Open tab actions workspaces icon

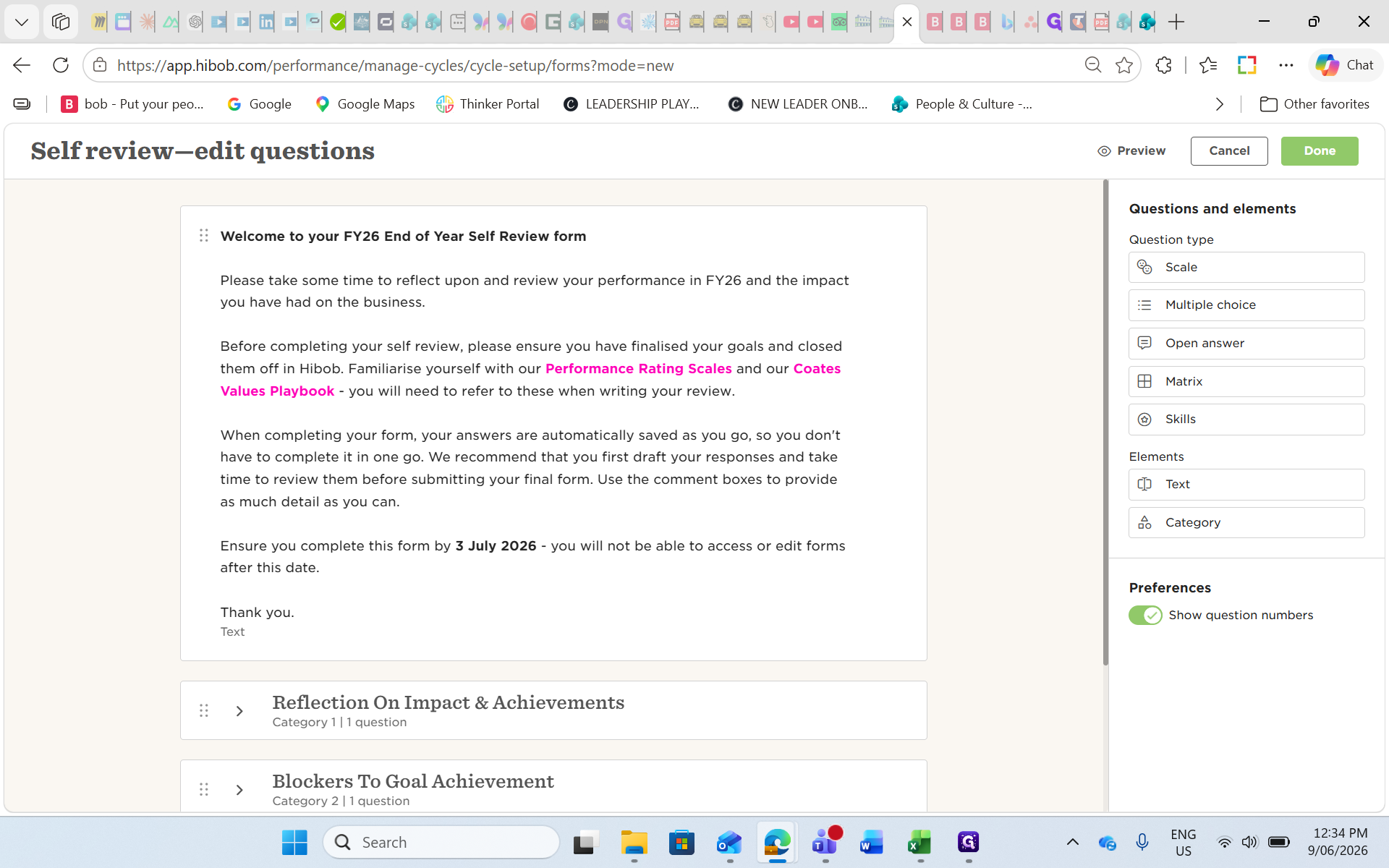(x=61, y=22)
